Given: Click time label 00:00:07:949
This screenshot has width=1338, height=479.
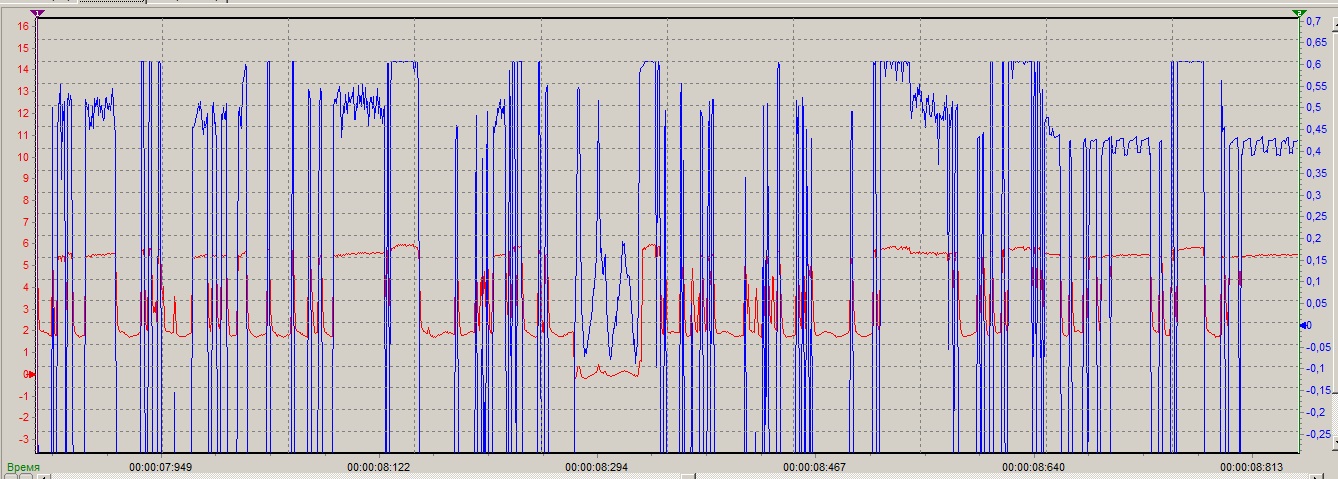Looking at the screenshot, I should (161, 466).
